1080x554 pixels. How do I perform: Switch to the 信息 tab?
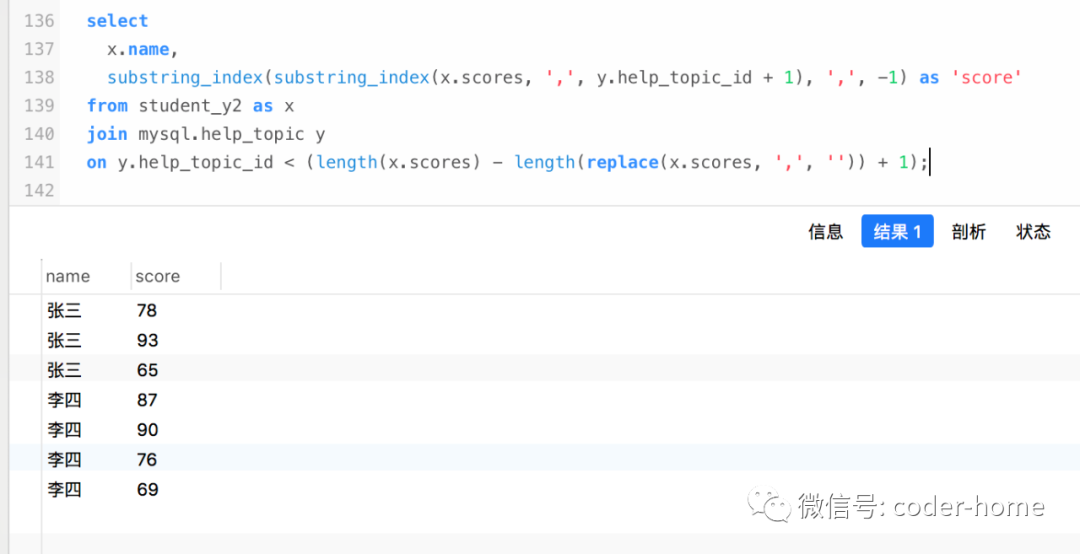point(825,232)
